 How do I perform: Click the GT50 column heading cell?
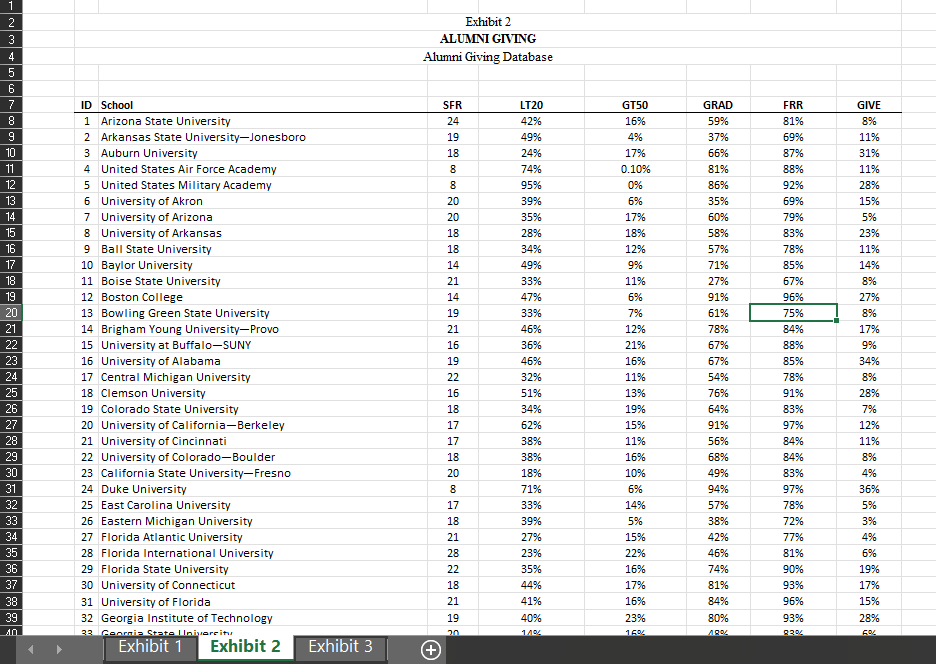pyautogui.click(x=635, y=105)
